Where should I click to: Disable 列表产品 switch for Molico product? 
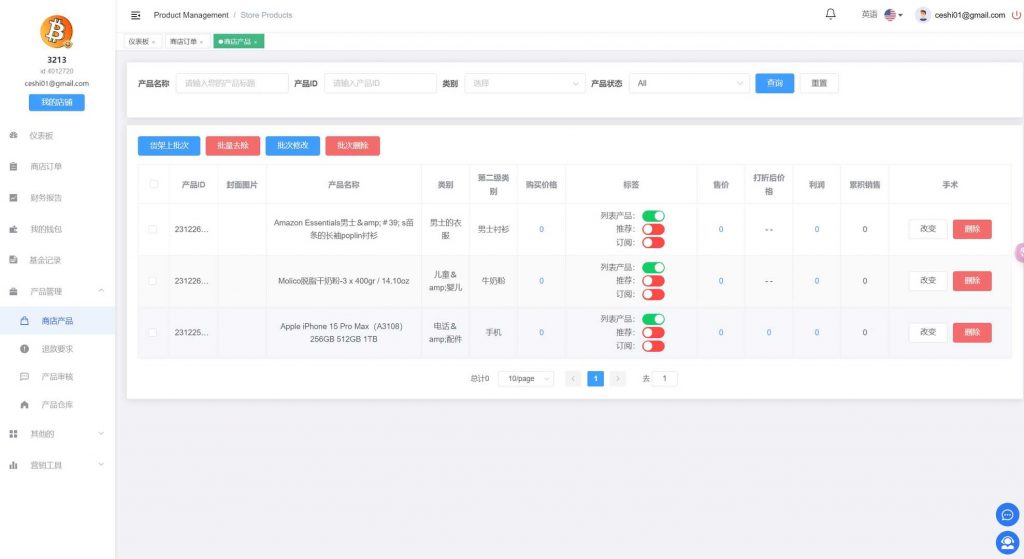click(x=653, y=267)
